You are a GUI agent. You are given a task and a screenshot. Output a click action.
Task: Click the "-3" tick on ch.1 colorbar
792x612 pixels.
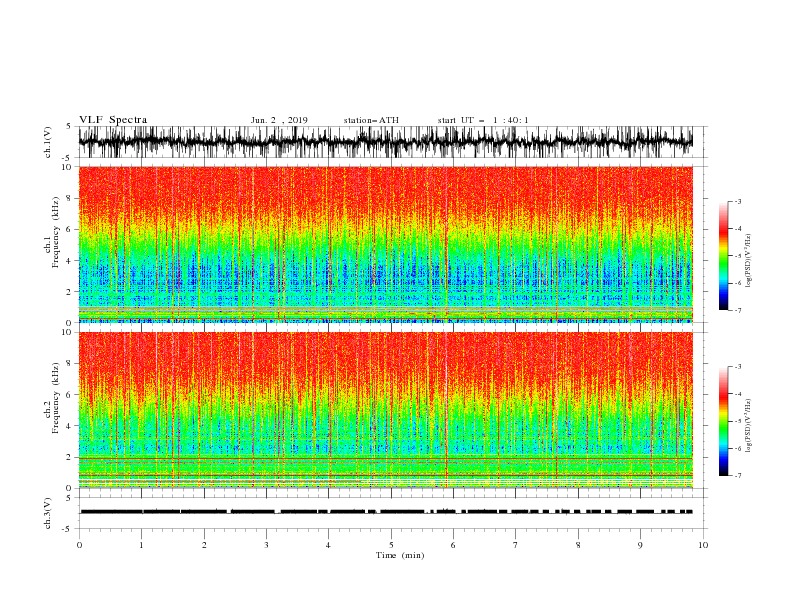737,201
